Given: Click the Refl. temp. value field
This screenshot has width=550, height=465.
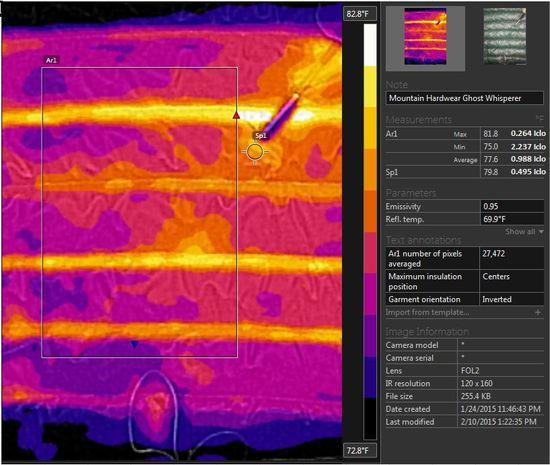Looking at the screenshot, I should tap(512, 219).
